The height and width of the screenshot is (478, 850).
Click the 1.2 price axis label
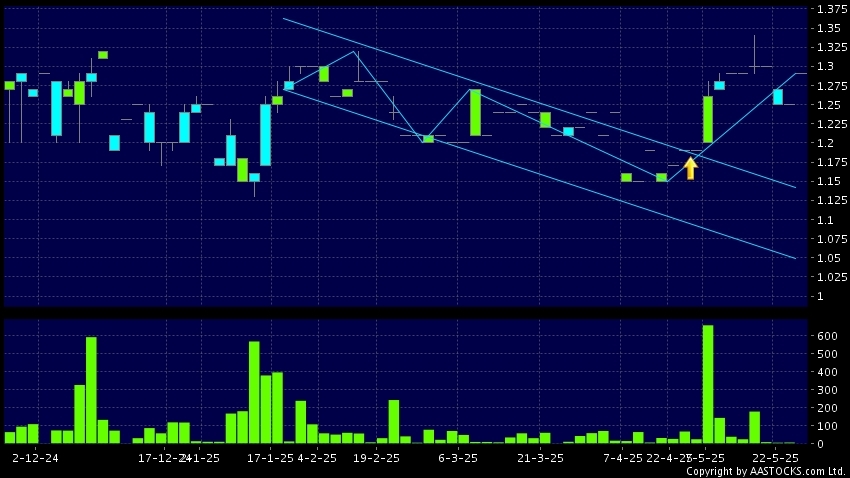pos(826,143)
